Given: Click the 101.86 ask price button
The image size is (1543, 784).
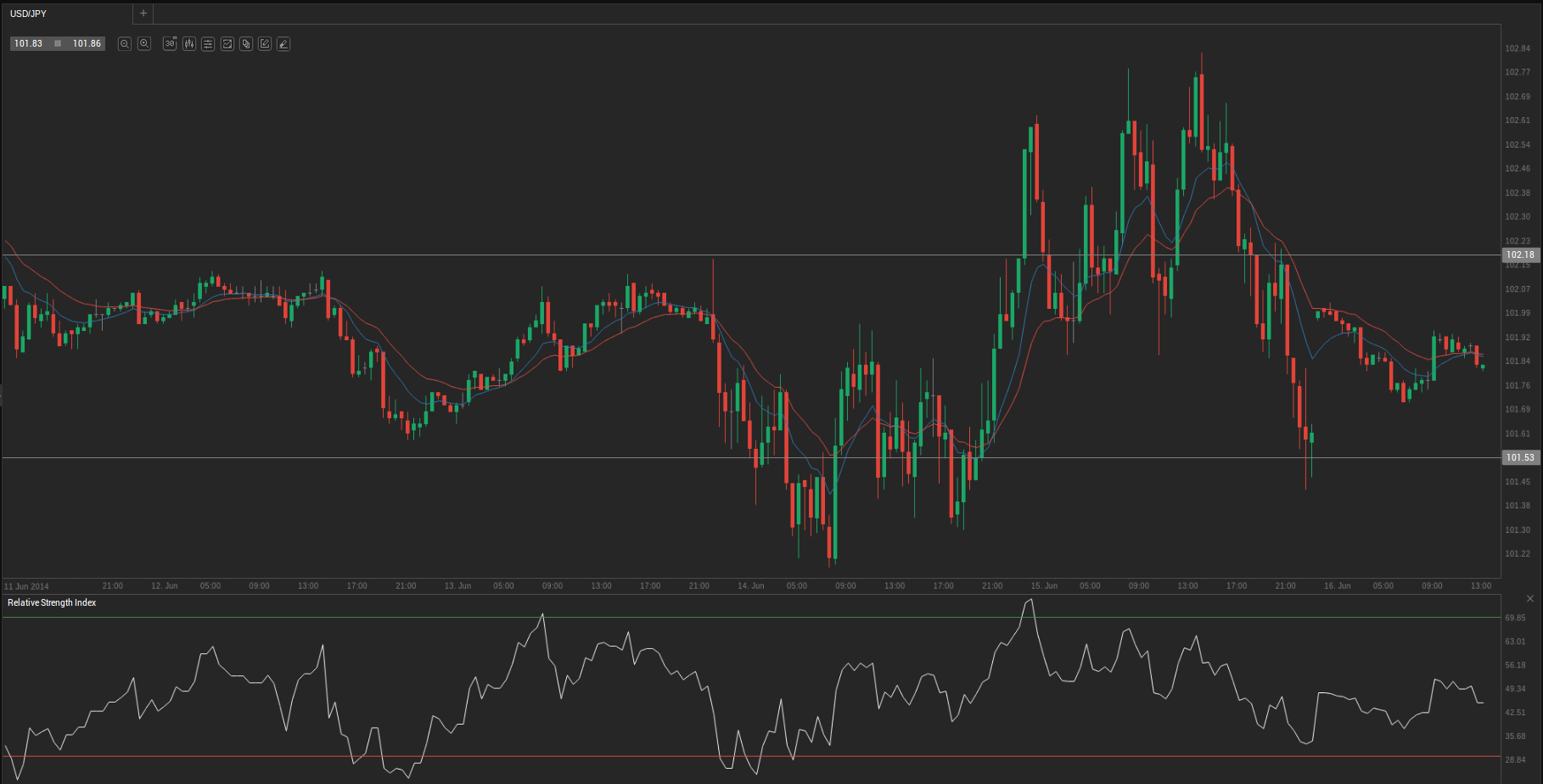Looking at the screenshot, I should (87, 43).
